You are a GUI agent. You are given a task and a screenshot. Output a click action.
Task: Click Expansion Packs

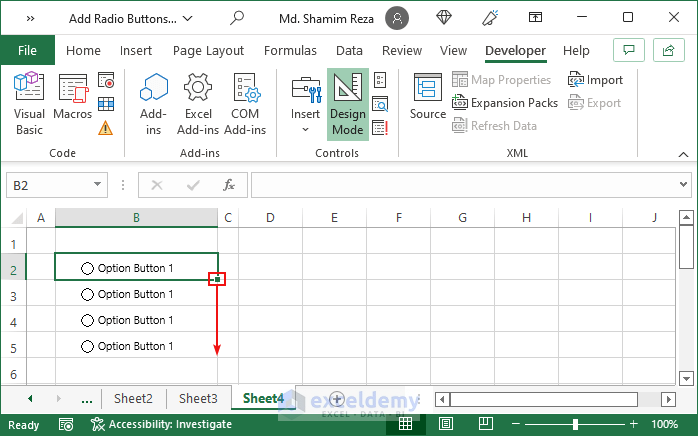505,103
